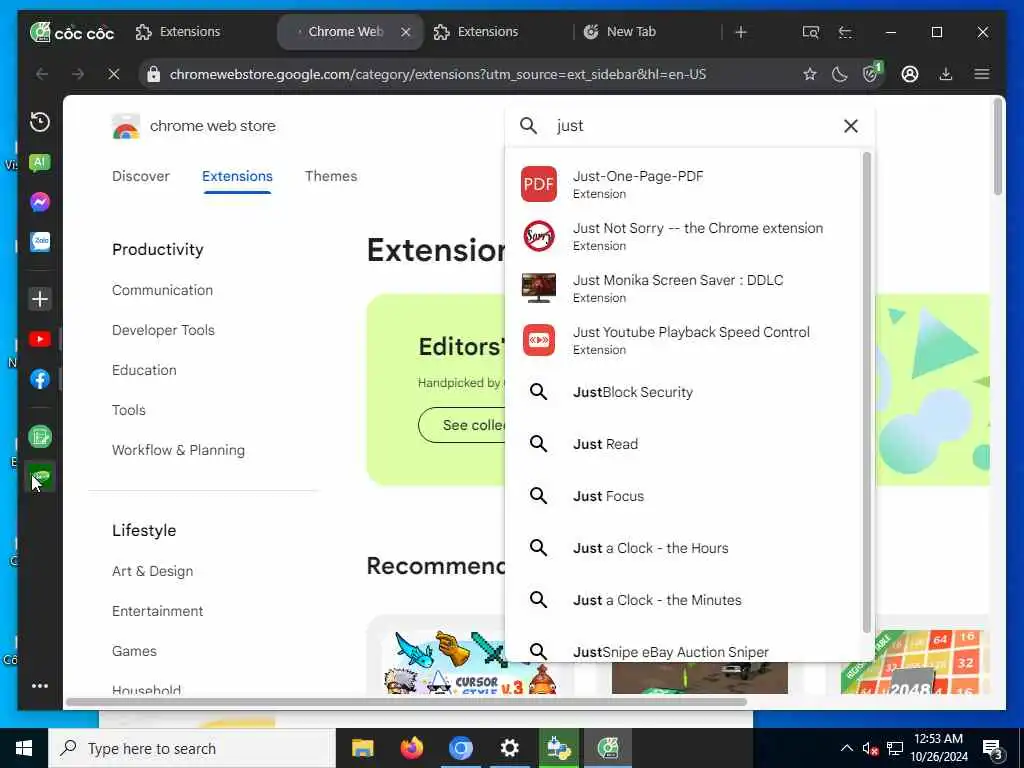
Task: Toggle dark mode moon icon in address bar
Action: pos(839,74)
